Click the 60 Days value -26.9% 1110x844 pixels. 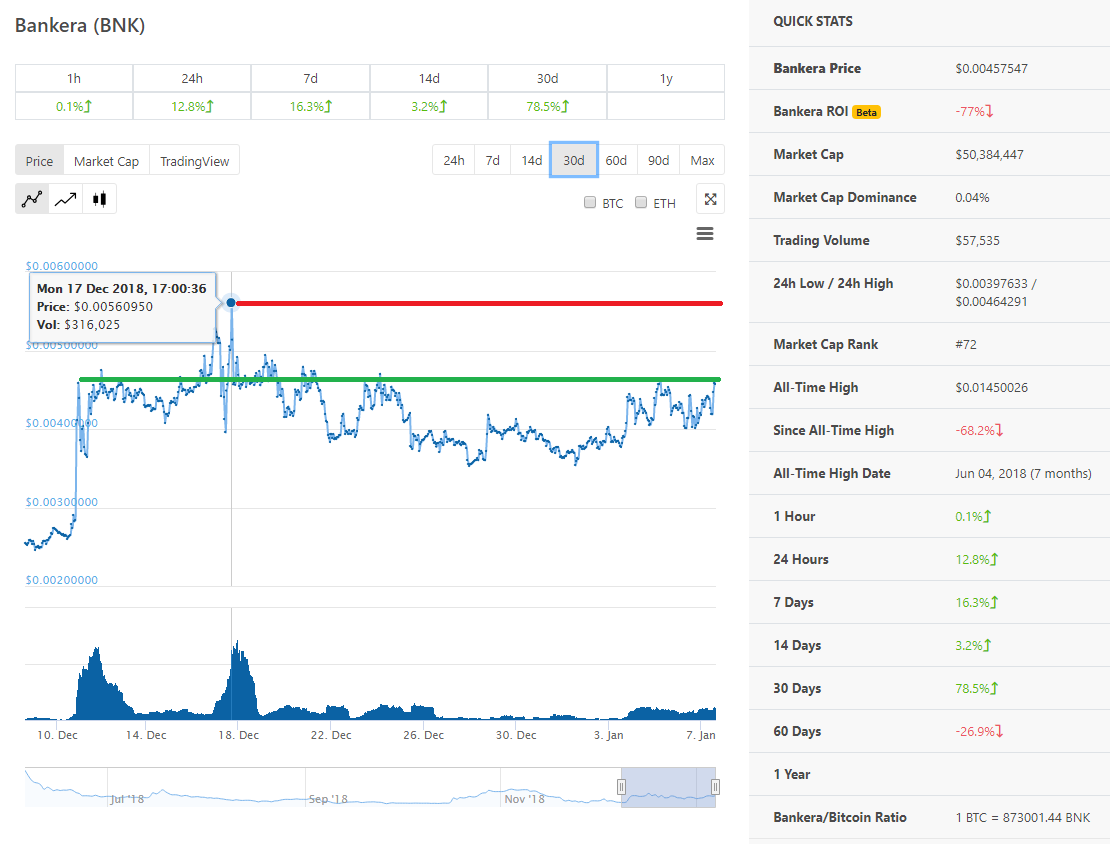click(x=979, y=731)
